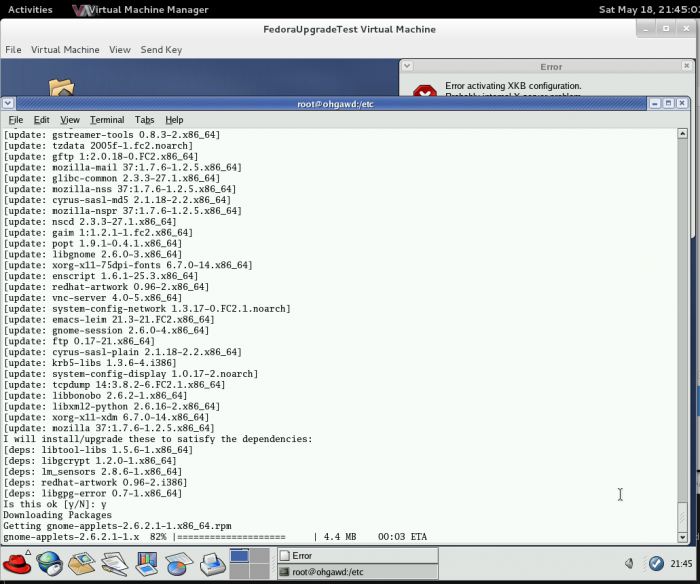This screenshot has width=700, height=584.
Task: Open the Red Hat main menu
Action: [17, 565]
